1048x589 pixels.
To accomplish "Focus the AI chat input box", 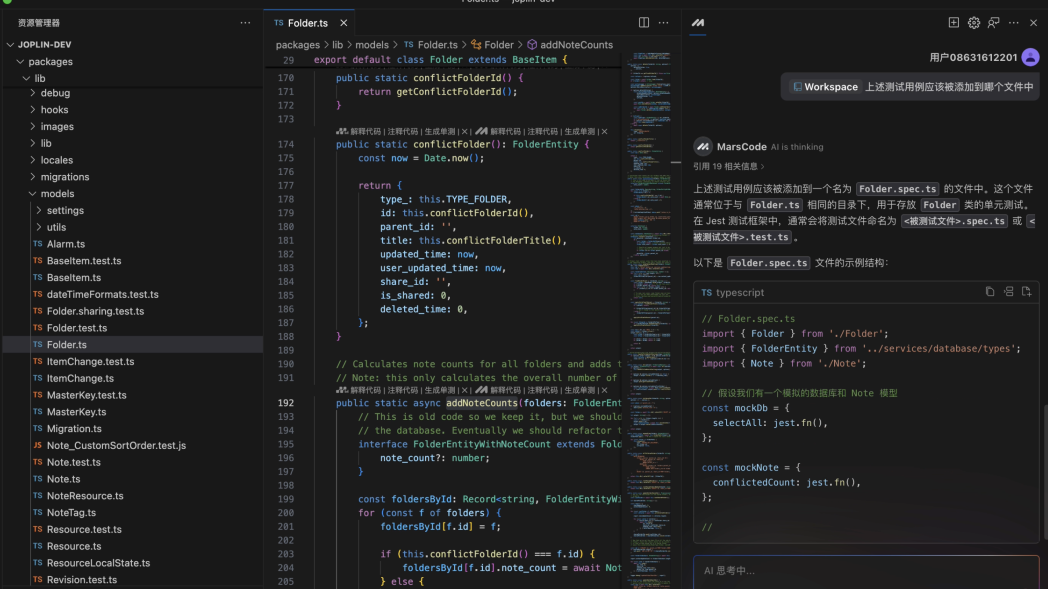I will pyautogui.click(x=865, y=571).
